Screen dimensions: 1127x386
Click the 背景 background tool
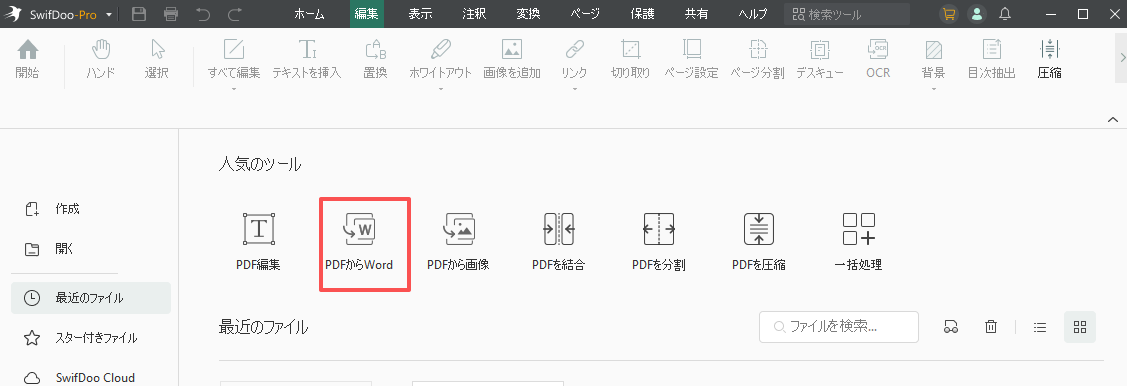coord(934,59)
